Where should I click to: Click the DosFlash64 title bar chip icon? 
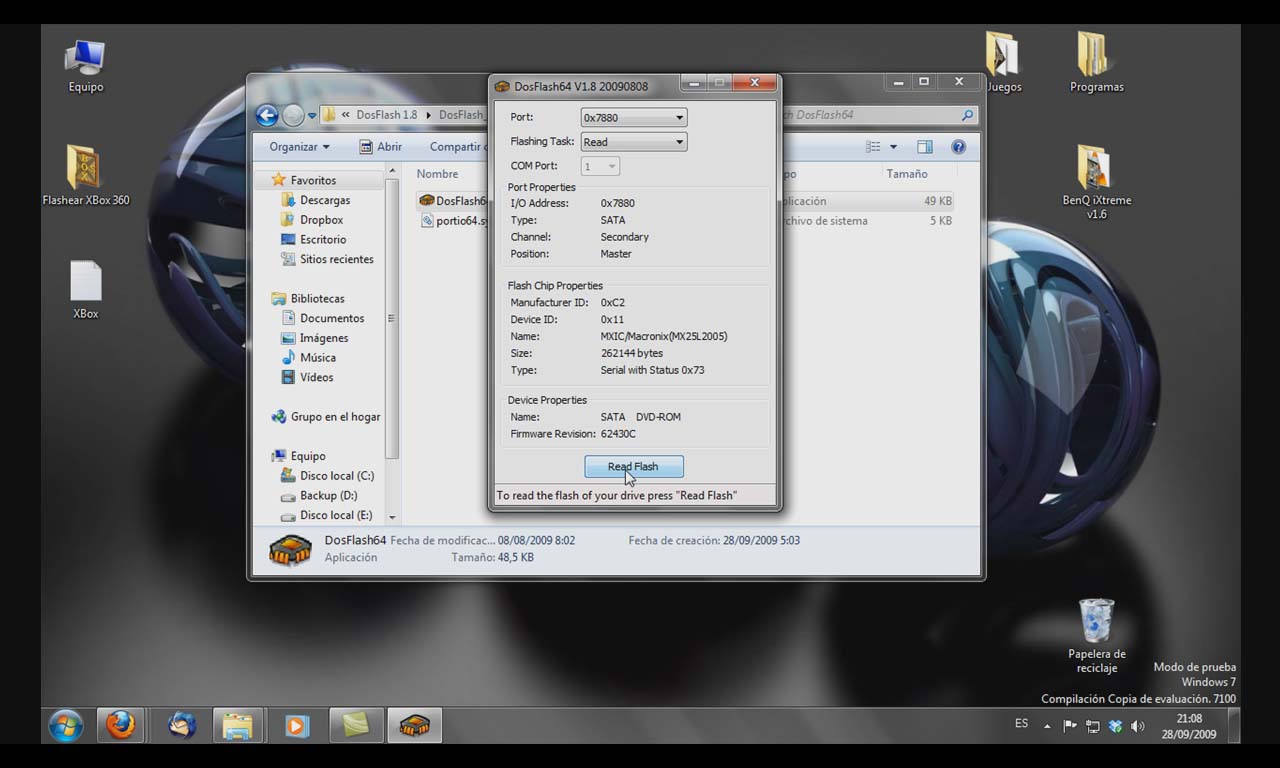[502, 86]
